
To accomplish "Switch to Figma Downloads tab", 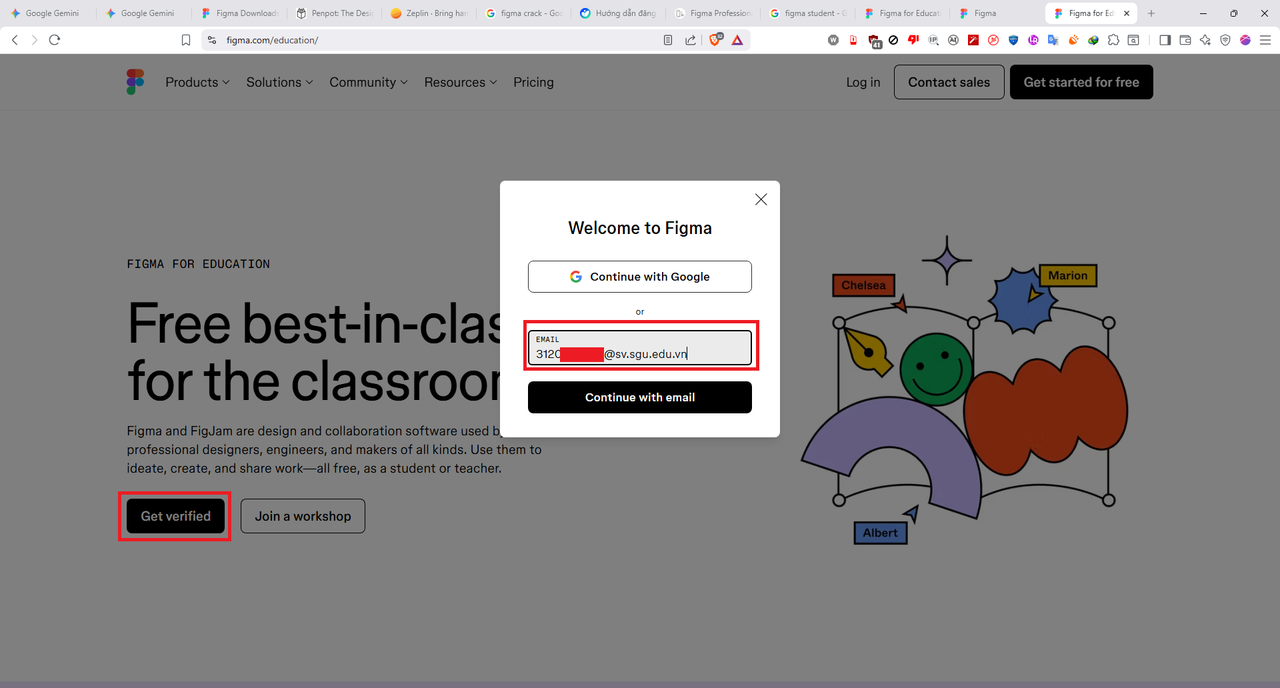I will pyautogui.click(x=239, y=13).
